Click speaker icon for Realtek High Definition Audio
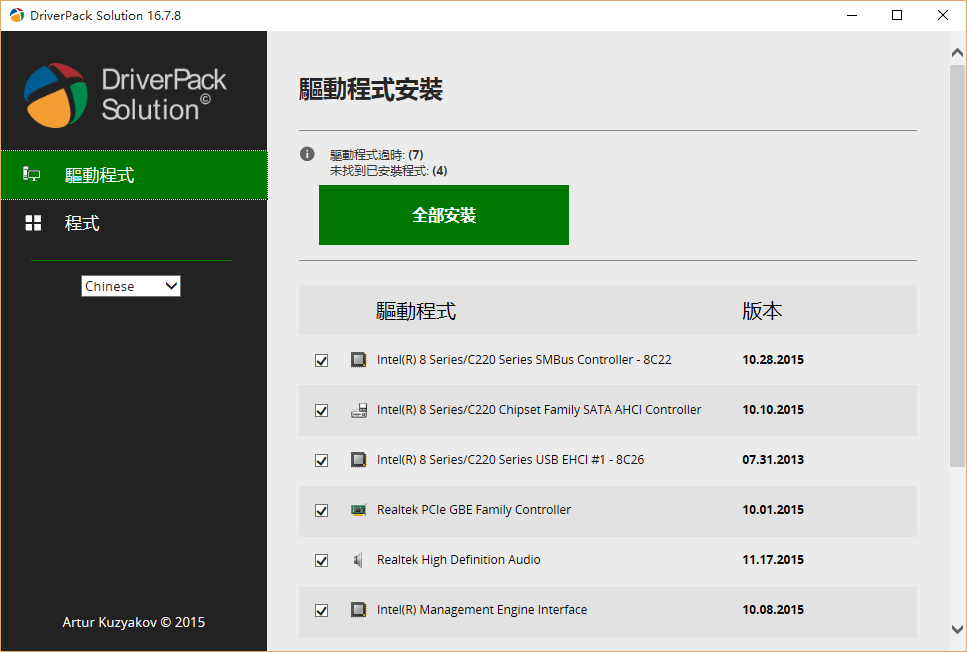 [x=358, y=560]
